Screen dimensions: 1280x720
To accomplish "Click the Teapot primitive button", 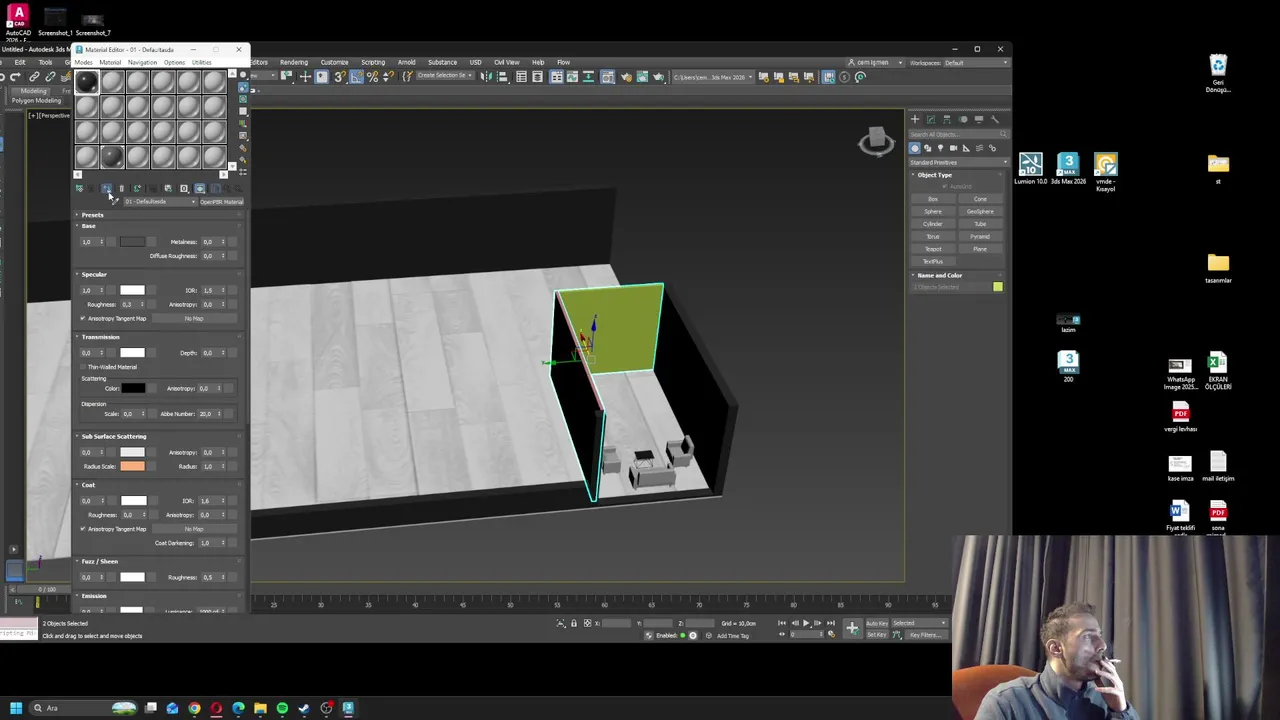I will [x=933, y=249].
